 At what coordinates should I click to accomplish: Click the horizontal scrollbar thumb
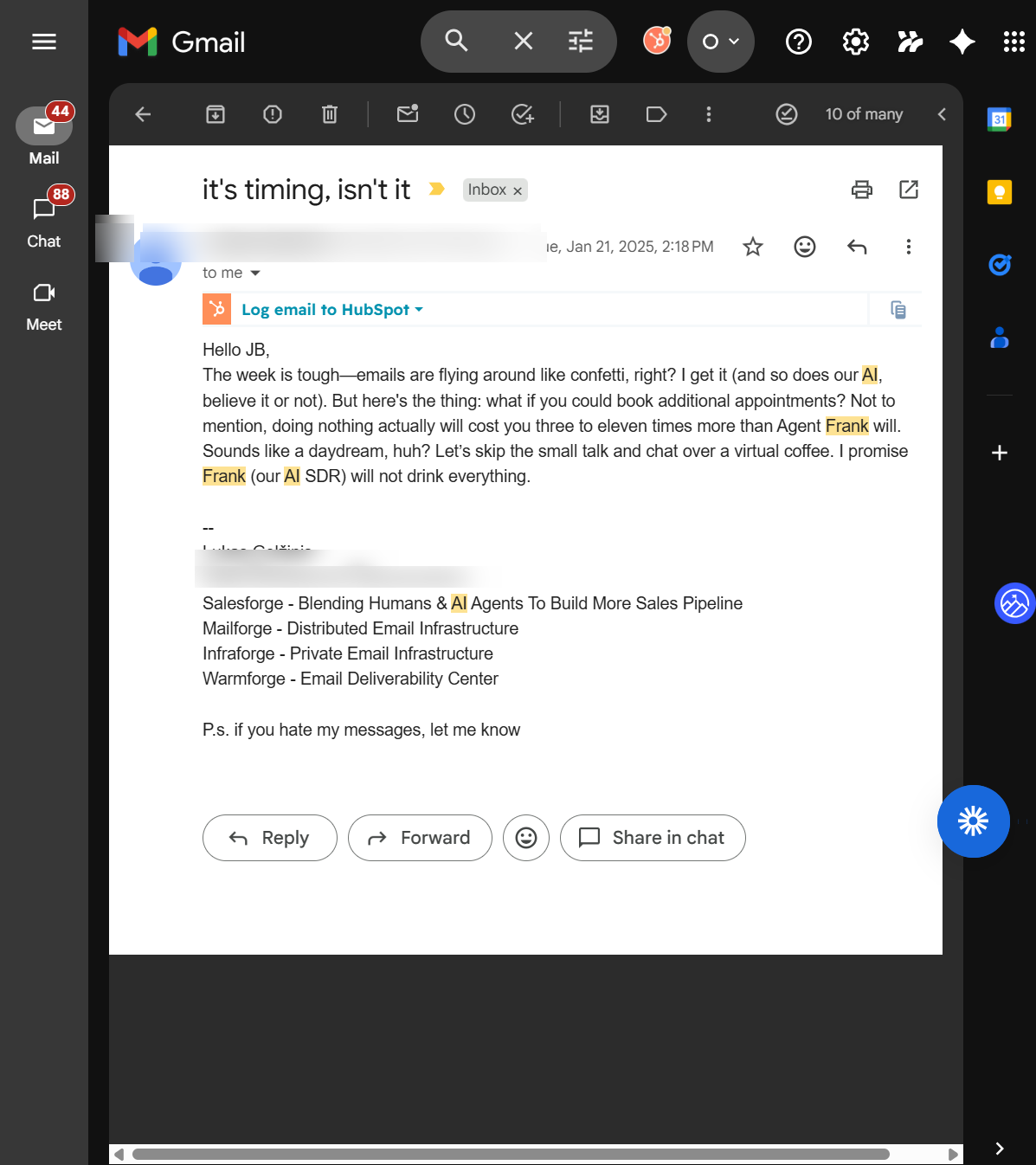point(511,1154)
